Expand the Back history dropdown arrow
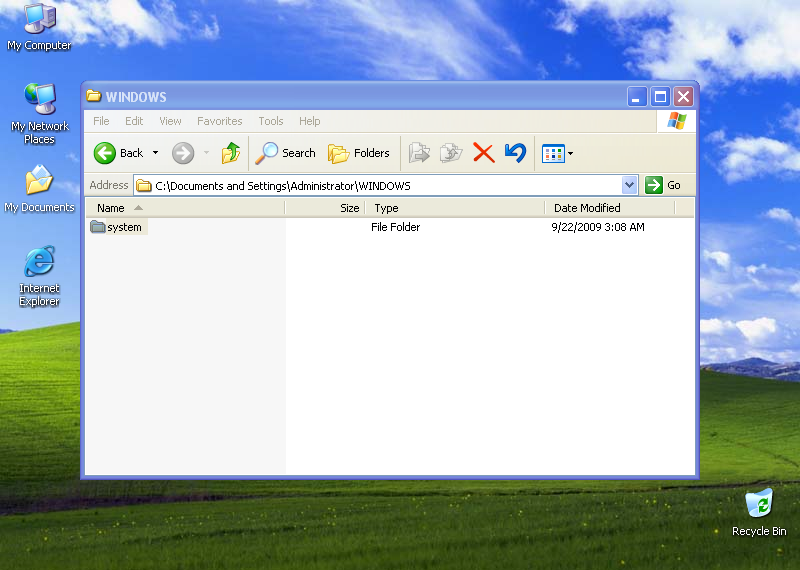 (155, 153)
